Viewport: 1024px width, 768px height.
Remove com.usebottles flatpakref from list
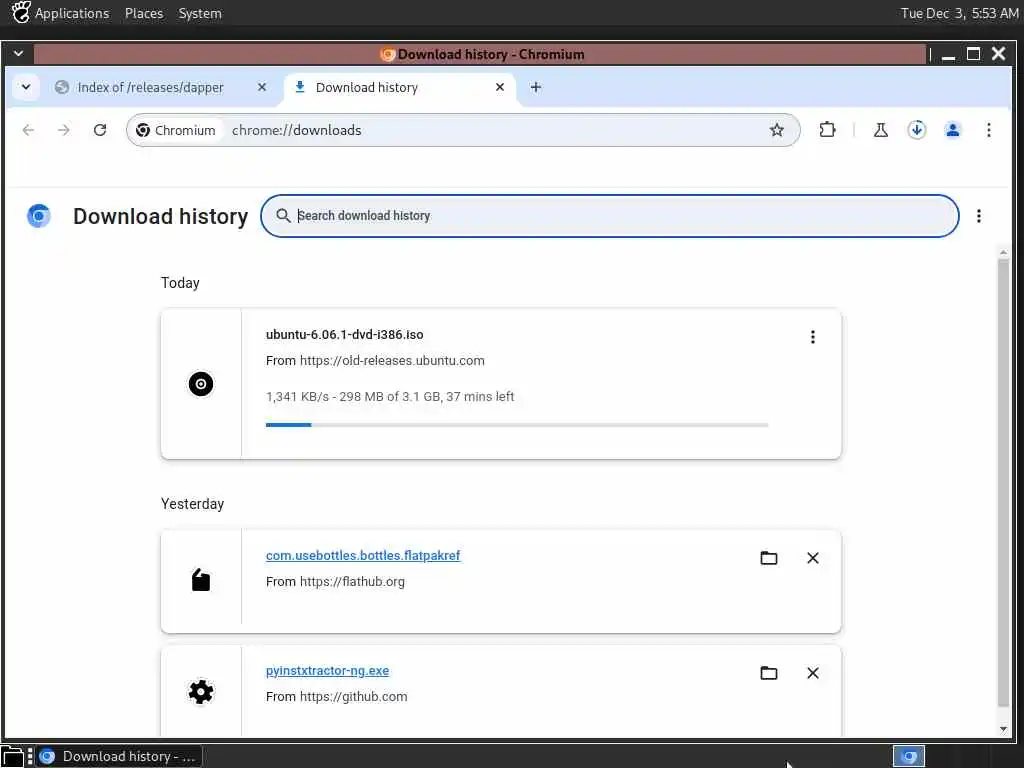pyautogui.click(x=812, y=558)
